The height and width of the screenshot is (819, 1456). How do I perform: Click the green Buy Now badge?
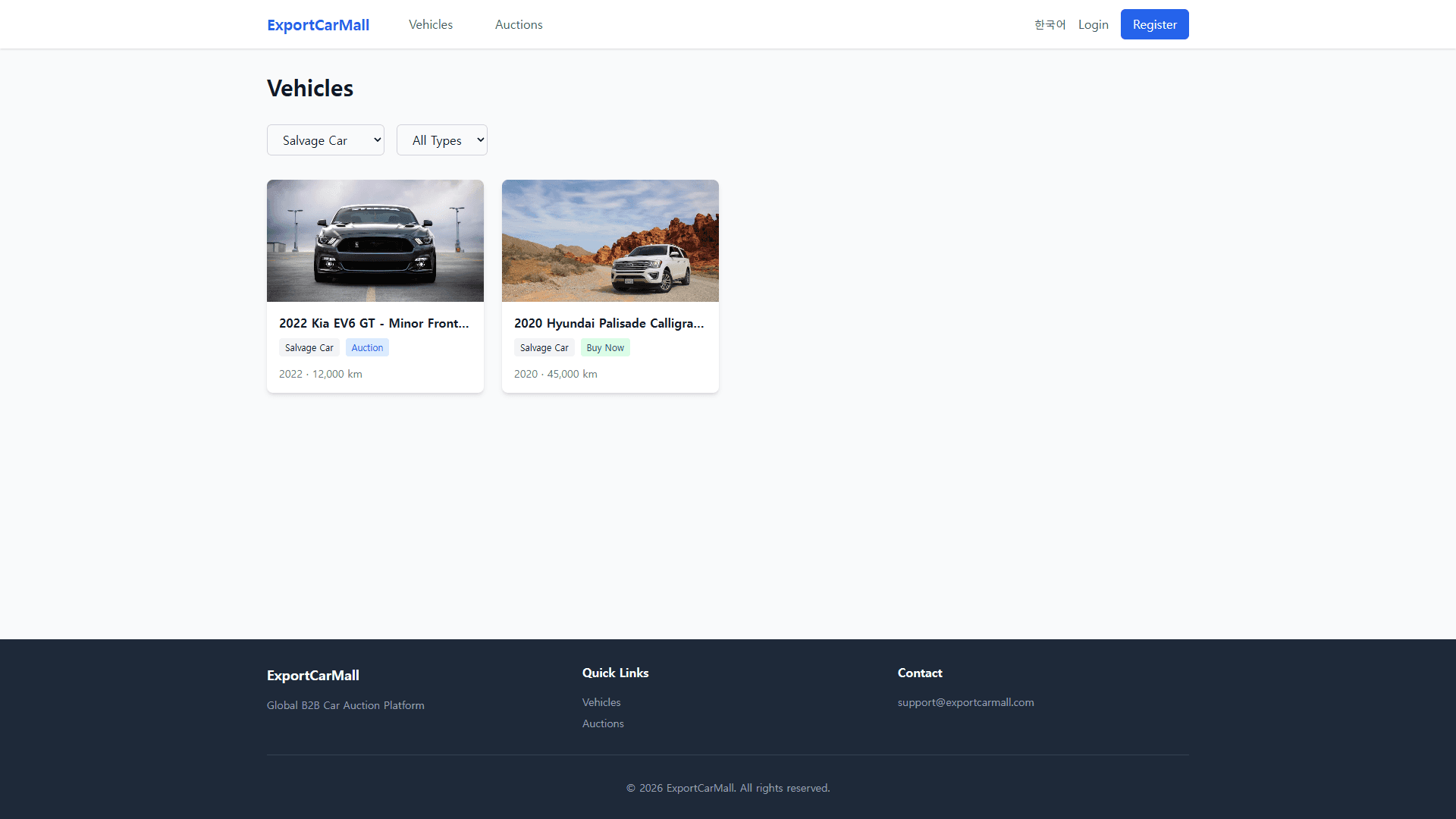pyautogui.click(x=605, y=347)
